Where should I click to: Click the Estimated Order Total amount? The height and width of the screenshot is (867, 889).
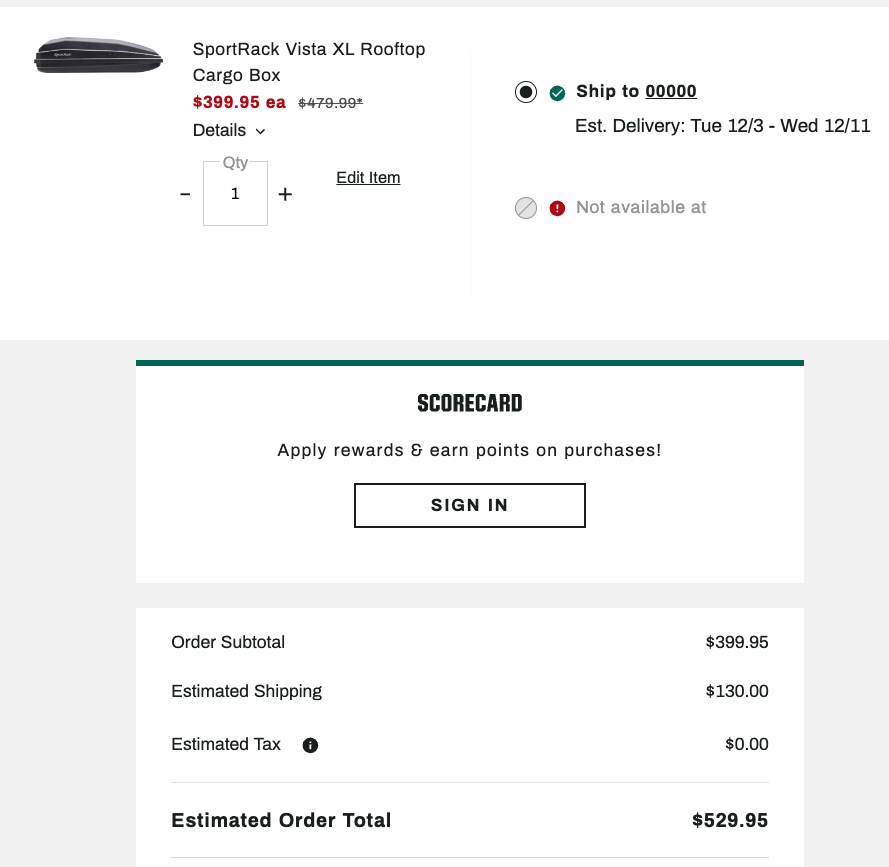pyautogui.click(x=730, y=821)
